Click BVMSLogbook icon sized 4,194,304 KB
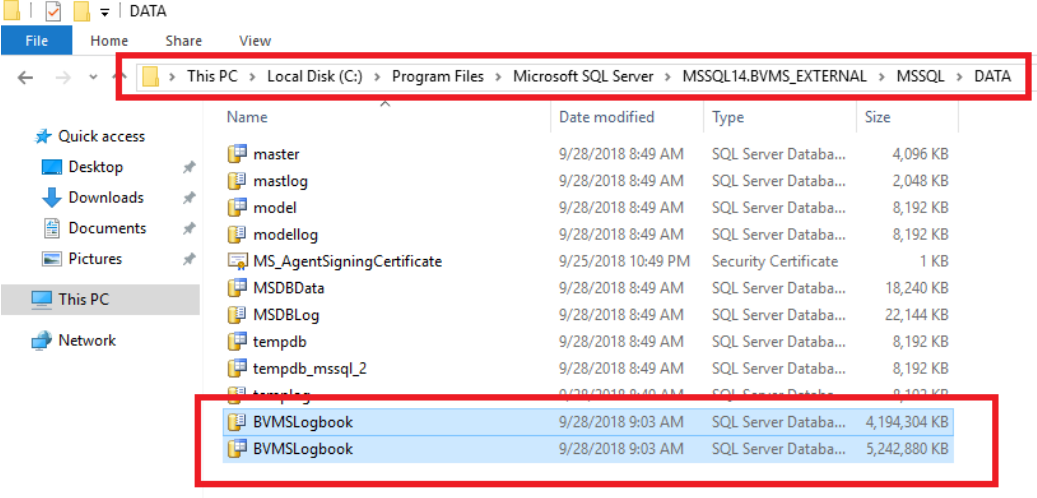 point(237,422)
